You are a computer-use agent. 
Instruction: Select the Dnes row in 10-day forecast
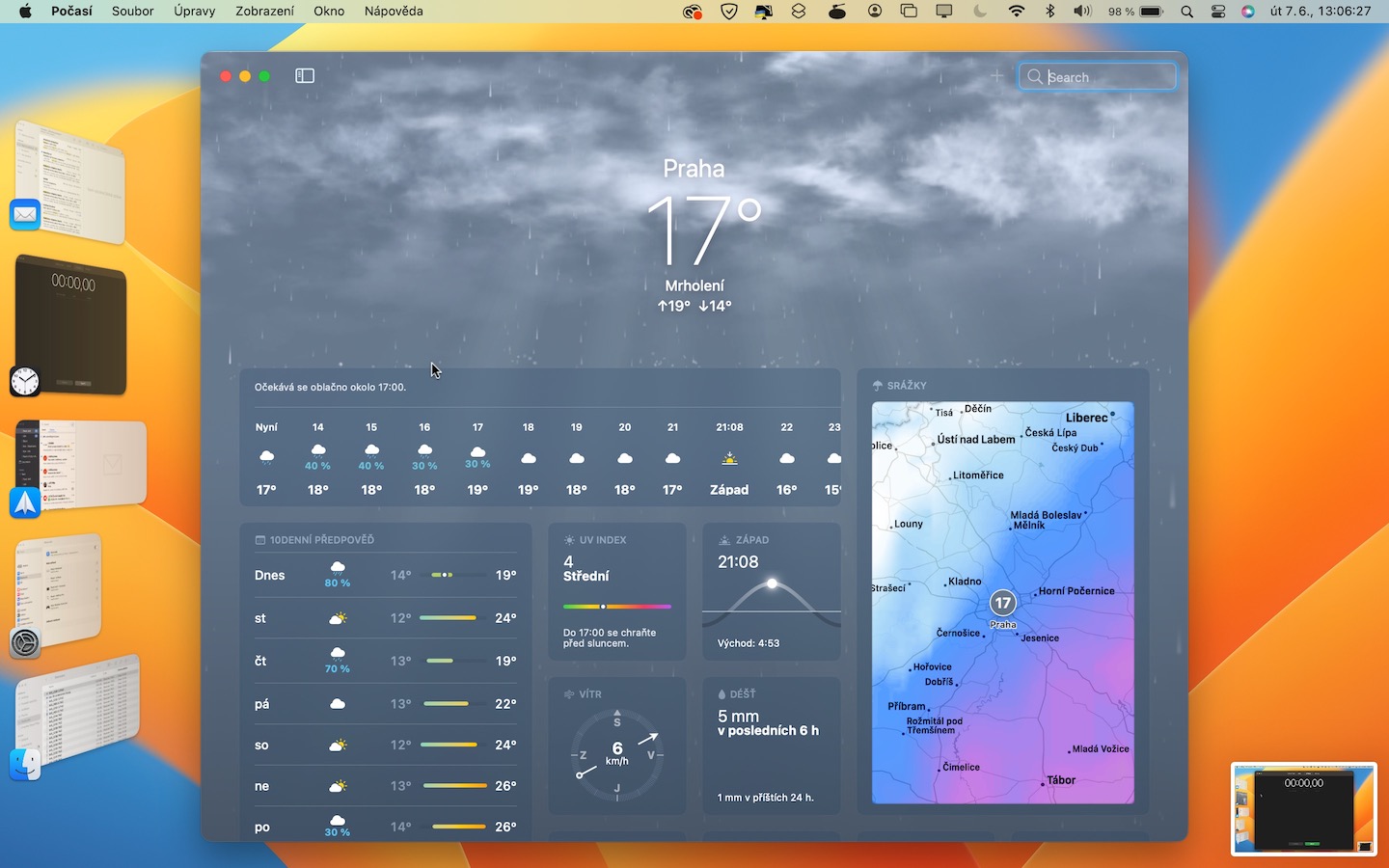click(386, 576)
